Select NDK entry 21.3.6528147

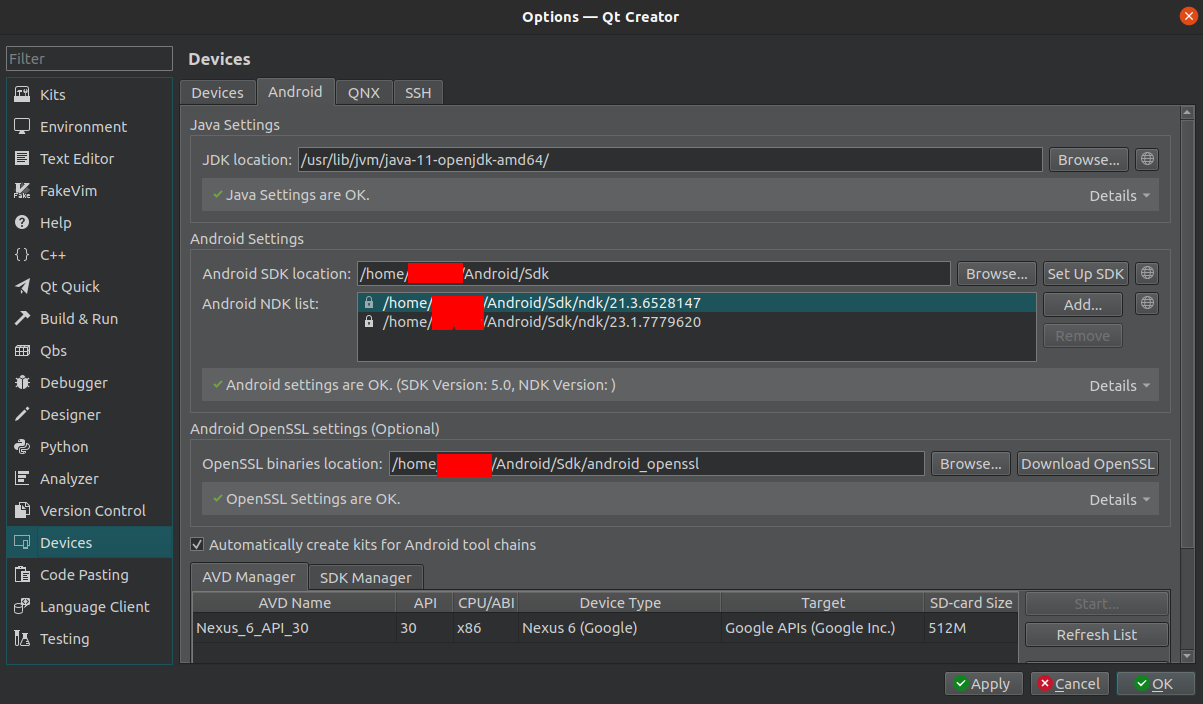tap(697, 302)
